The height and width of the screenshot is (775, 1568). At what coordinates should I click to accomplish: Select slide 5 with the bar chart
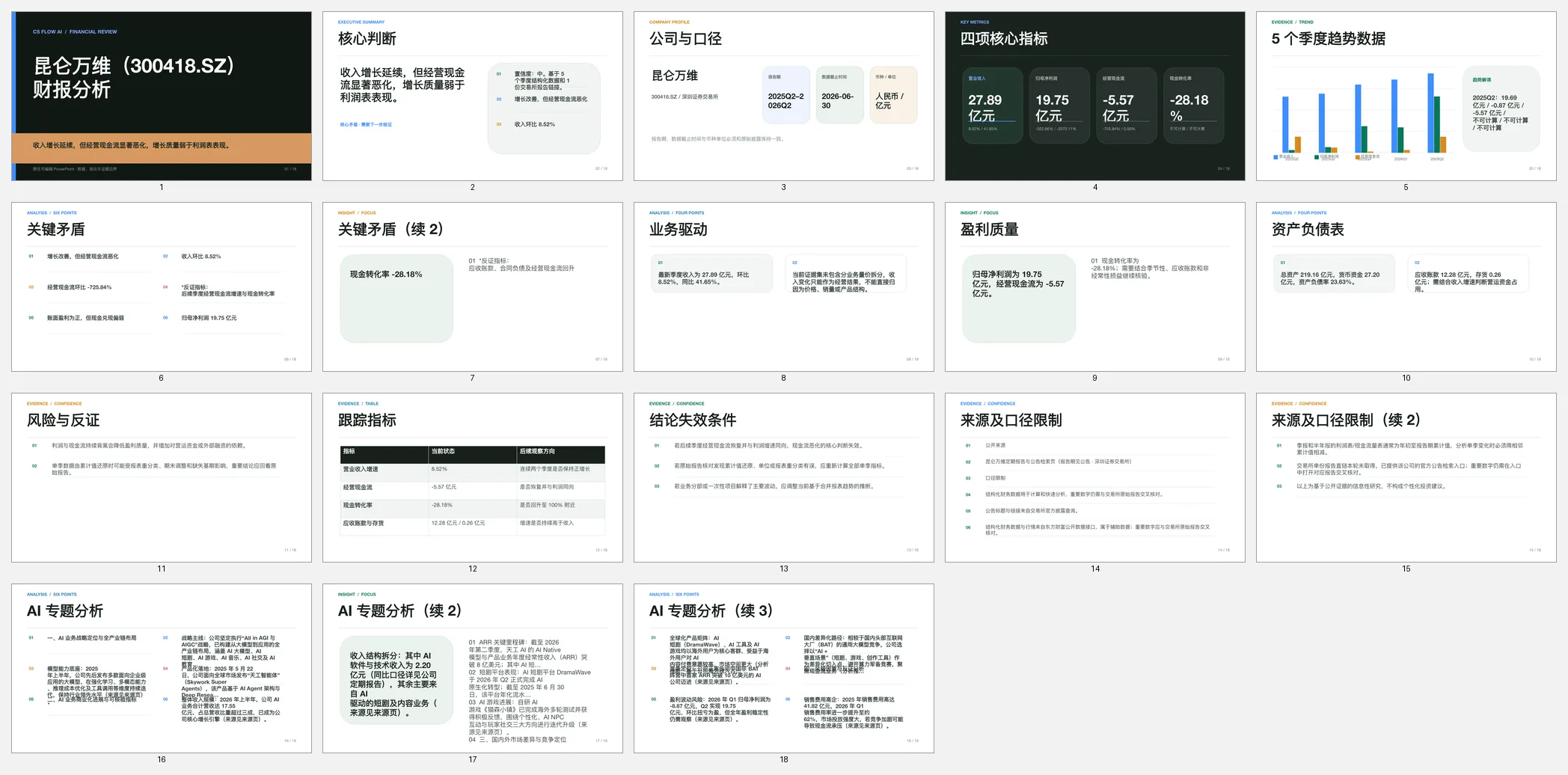coord(1406,96)
